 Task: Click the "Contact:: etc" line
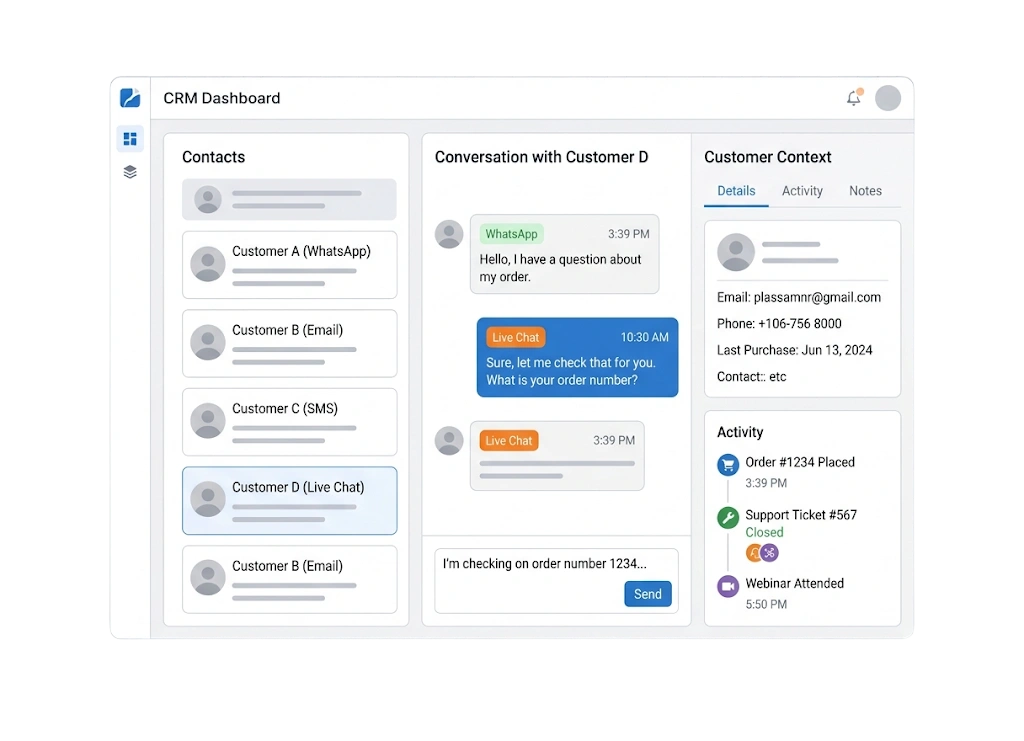tap(752, 376)
